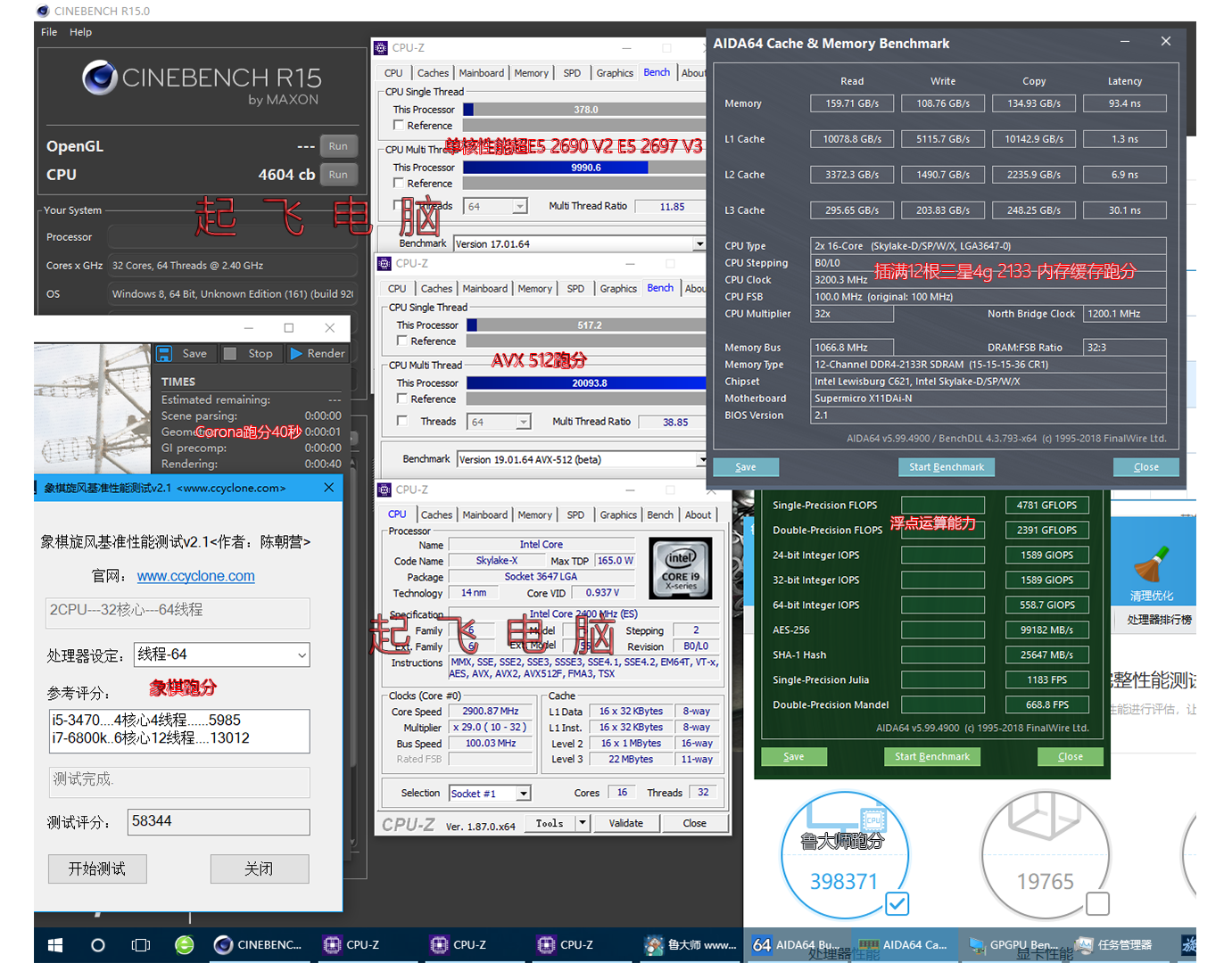
Task: Stop the render with the grey Stop square
Action: pyautogui.click(x=230, y=354)
